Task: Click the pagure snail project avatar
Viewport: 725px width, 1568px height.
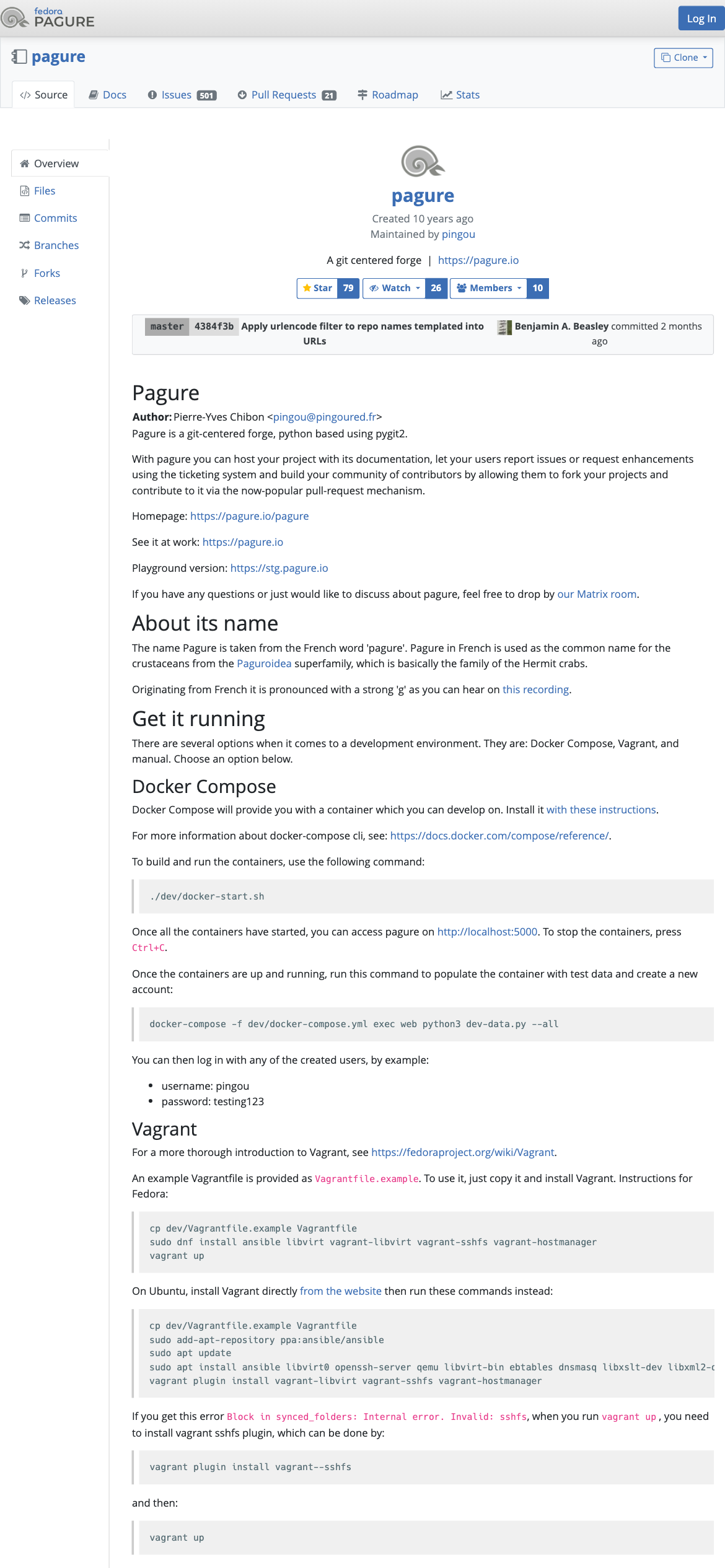Action: (x=423, y=161)
